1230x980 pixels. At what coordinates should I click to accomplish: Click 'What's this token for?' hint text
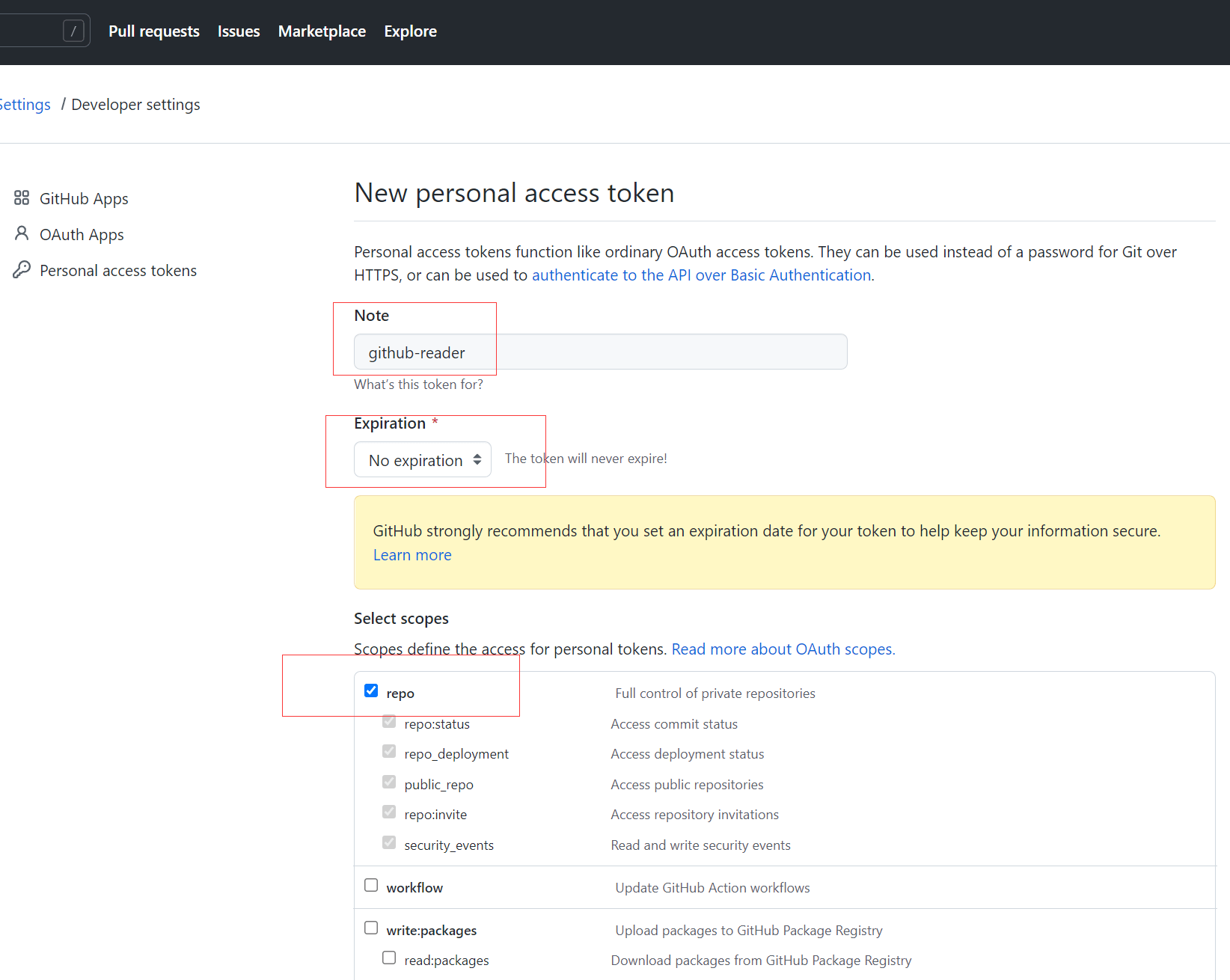pyautogui.click(x=418, y=385)
